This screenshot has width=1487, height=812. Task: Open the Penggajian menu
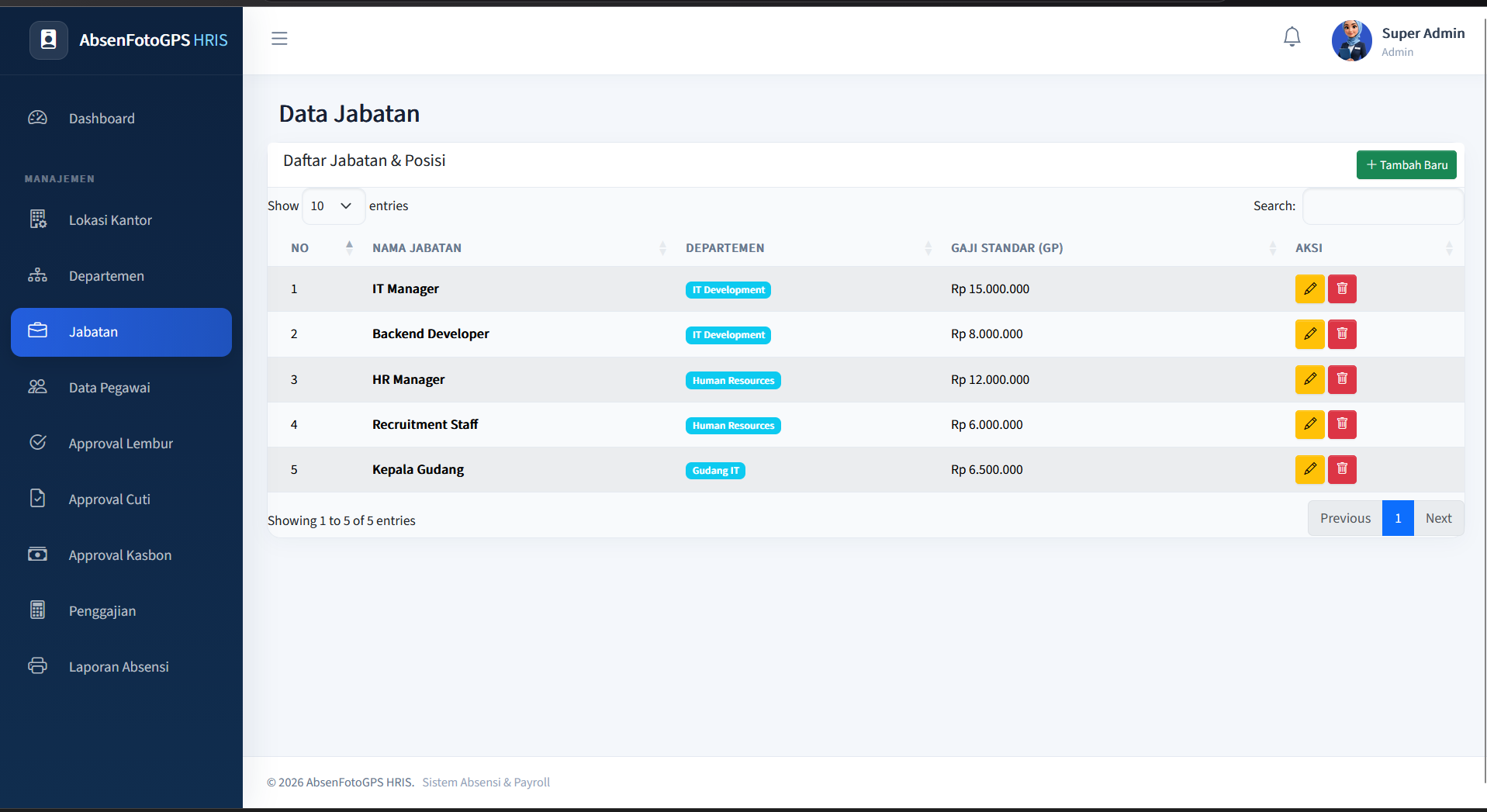point(121,611)
